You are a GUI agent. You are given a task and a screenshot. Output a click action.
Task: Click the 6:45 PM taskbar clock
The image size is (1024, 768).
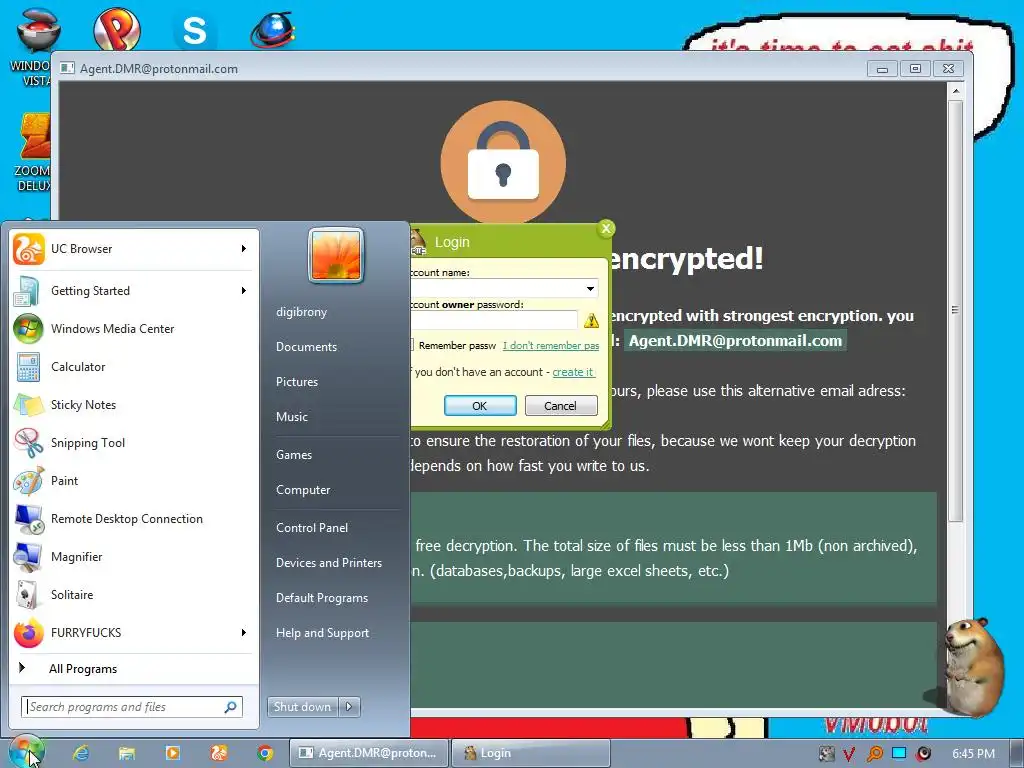(973, 754)
